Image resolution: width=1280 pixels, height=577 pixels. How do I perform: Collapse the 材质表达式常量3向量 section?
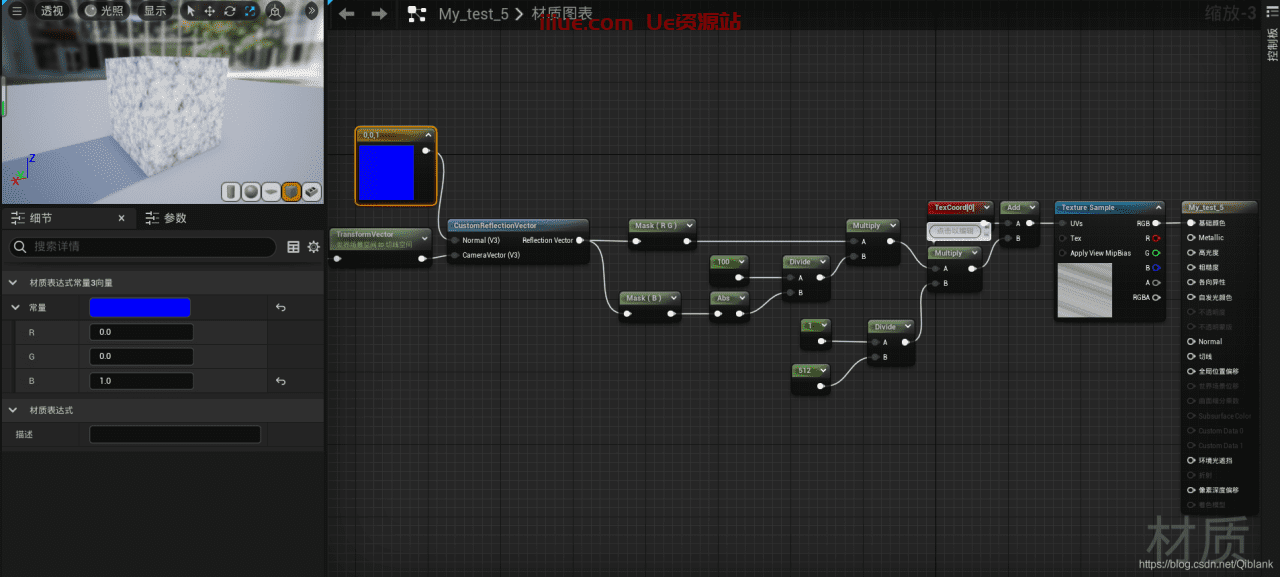13,283
